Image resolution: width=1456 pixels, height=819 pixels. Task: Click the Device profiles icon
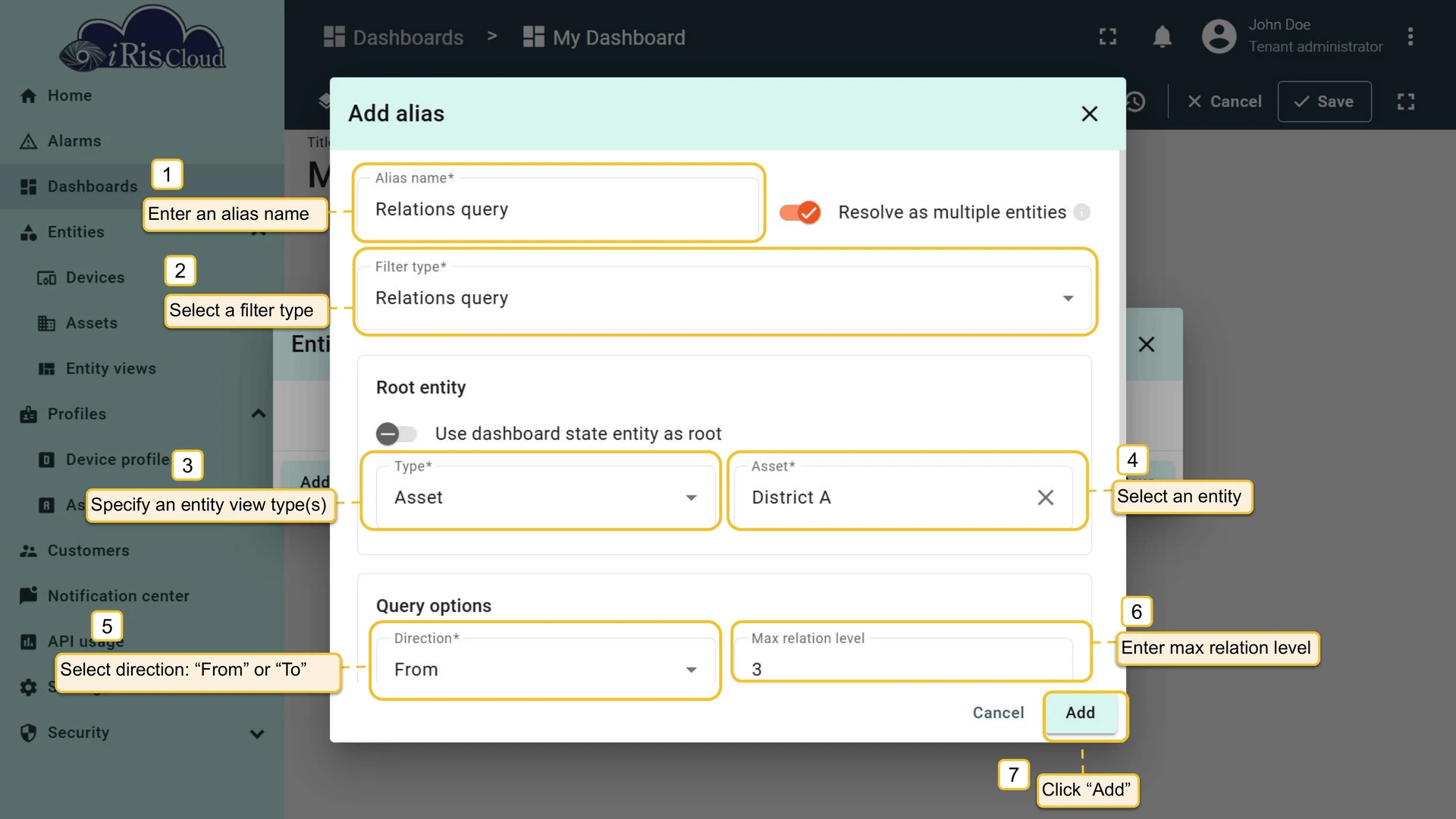(x=46, y=460)
